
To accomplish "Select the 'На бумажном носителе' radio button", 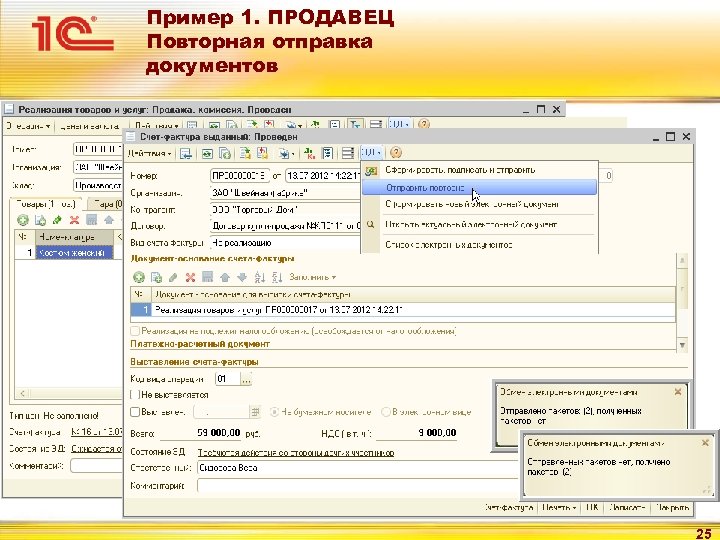I will pyautogui.click(x=275, y=412).
